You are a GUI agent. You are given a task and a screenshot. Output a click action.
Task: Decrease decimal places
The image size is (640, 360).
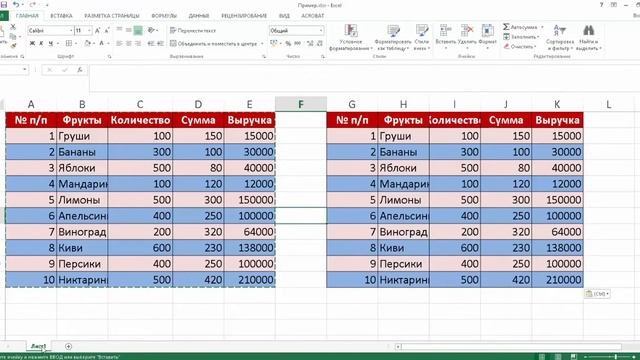pos(320,43)
